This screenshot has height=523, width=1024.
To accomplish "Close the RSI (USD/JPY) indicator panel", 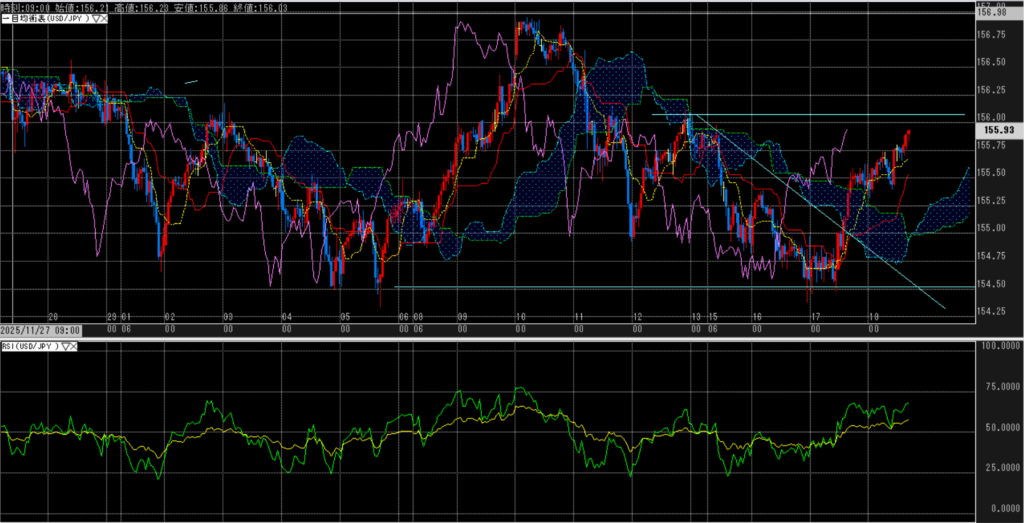I will coord(76,346).
